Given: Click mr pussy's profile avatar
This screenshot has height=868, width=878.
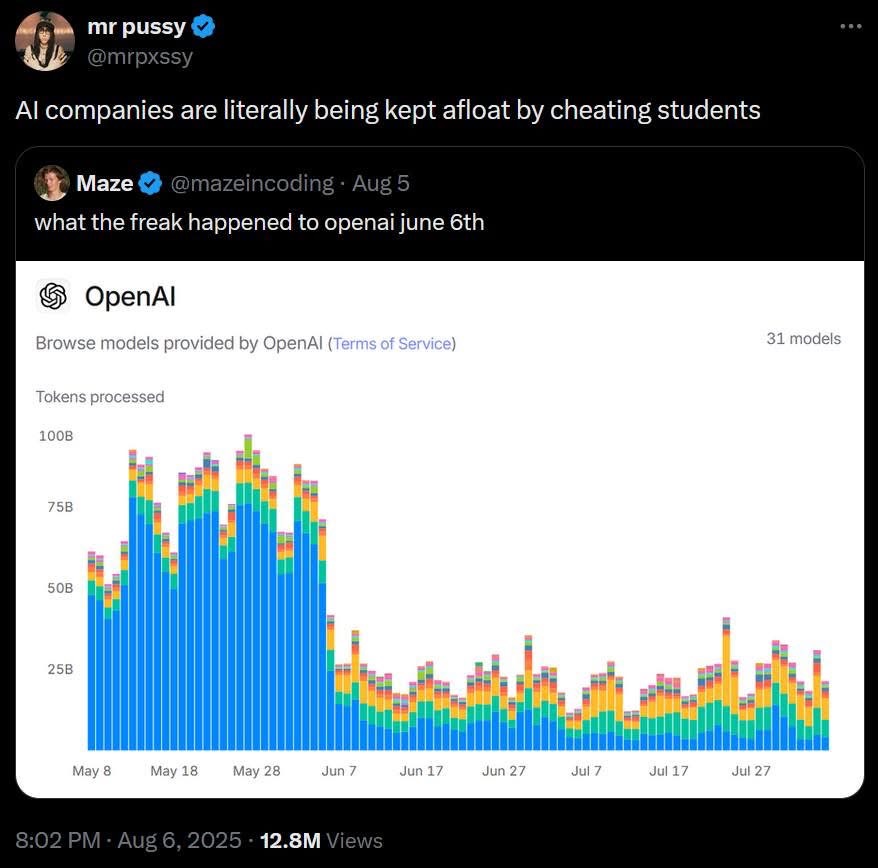Looking at the screenshot, I should click(44, 41).
